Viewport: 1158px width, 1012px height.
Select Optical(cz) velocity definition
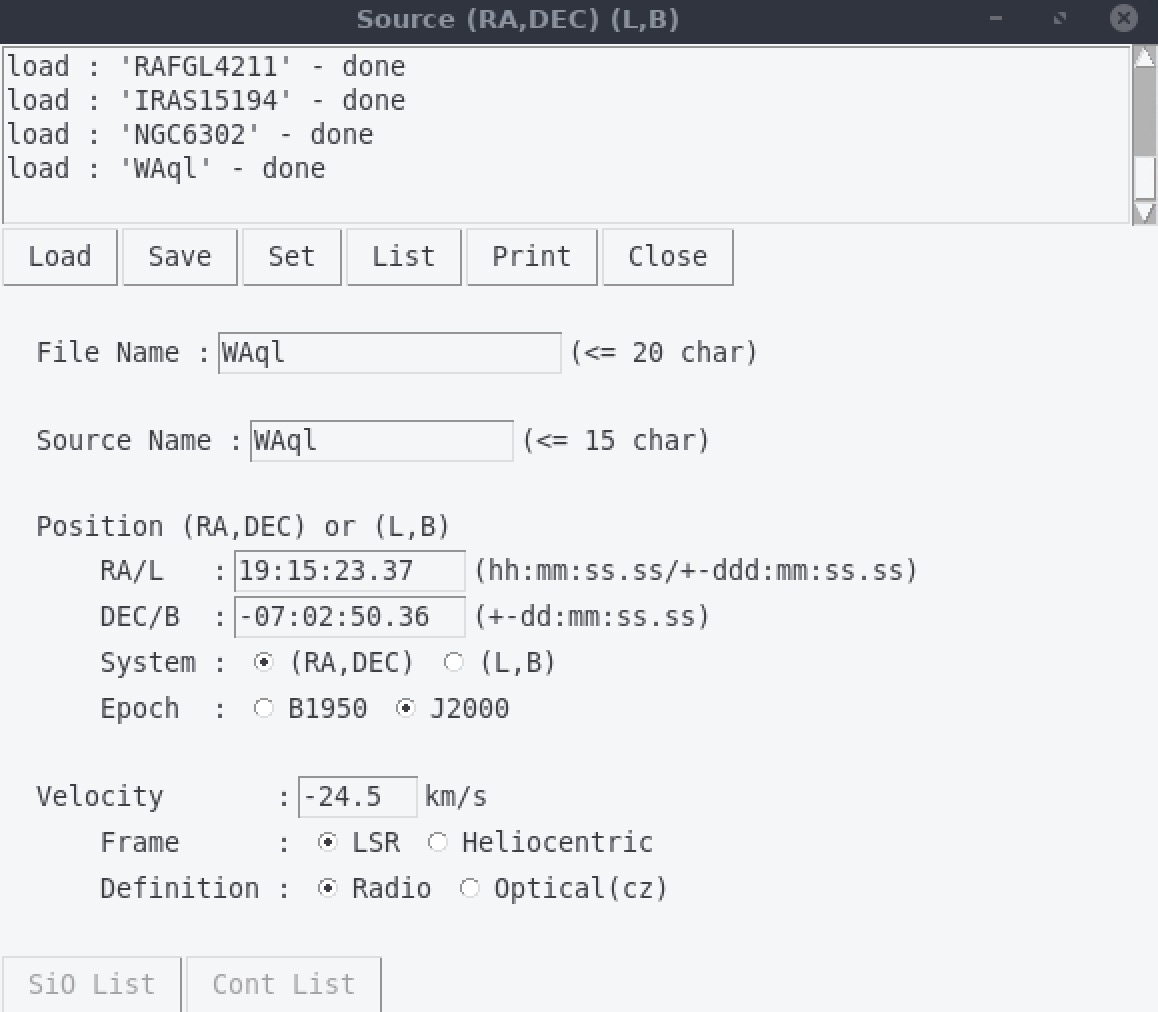point(470,889)
